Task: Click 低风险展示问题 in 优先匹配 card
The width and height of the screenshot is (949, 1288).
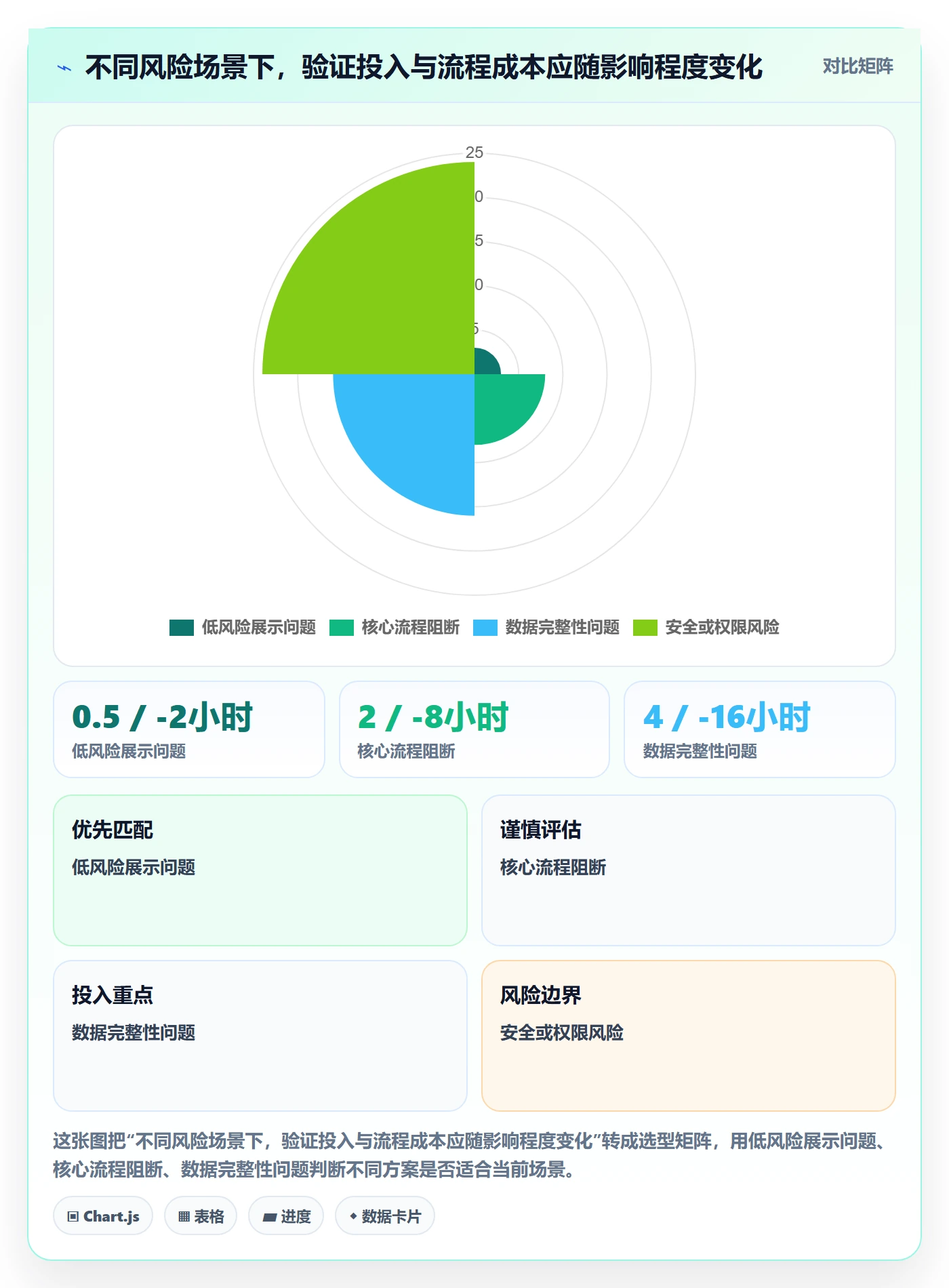Action: [134, 867]
